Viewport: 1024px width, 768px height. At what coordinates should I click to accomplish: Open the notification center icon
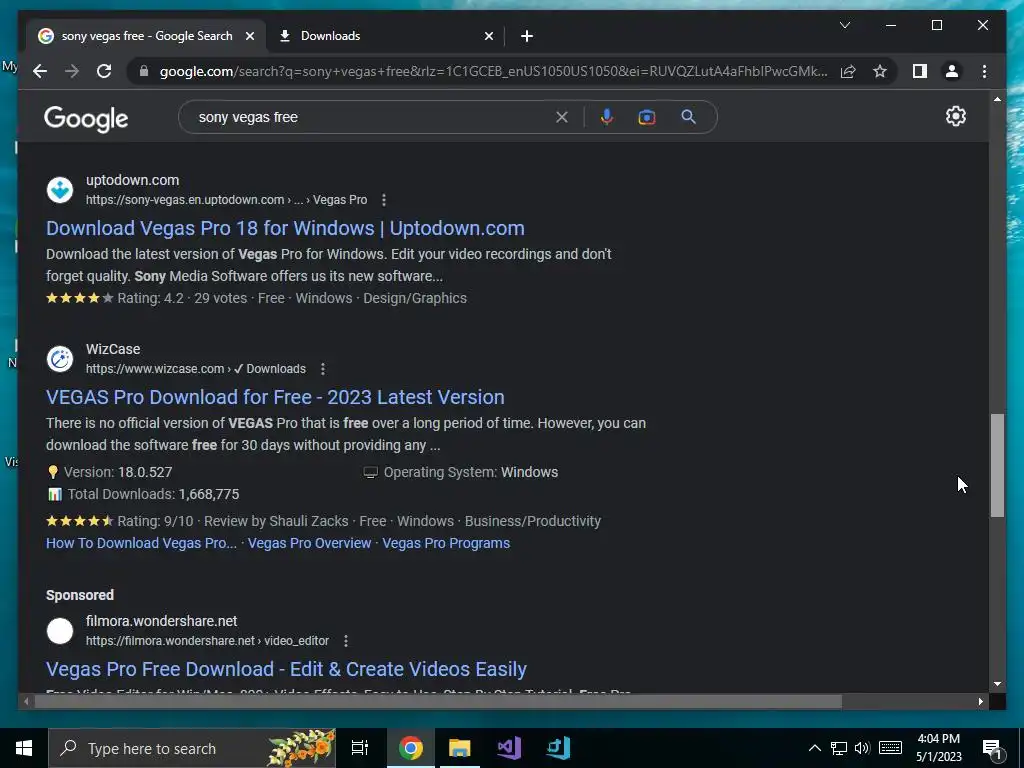click(992, 748)
